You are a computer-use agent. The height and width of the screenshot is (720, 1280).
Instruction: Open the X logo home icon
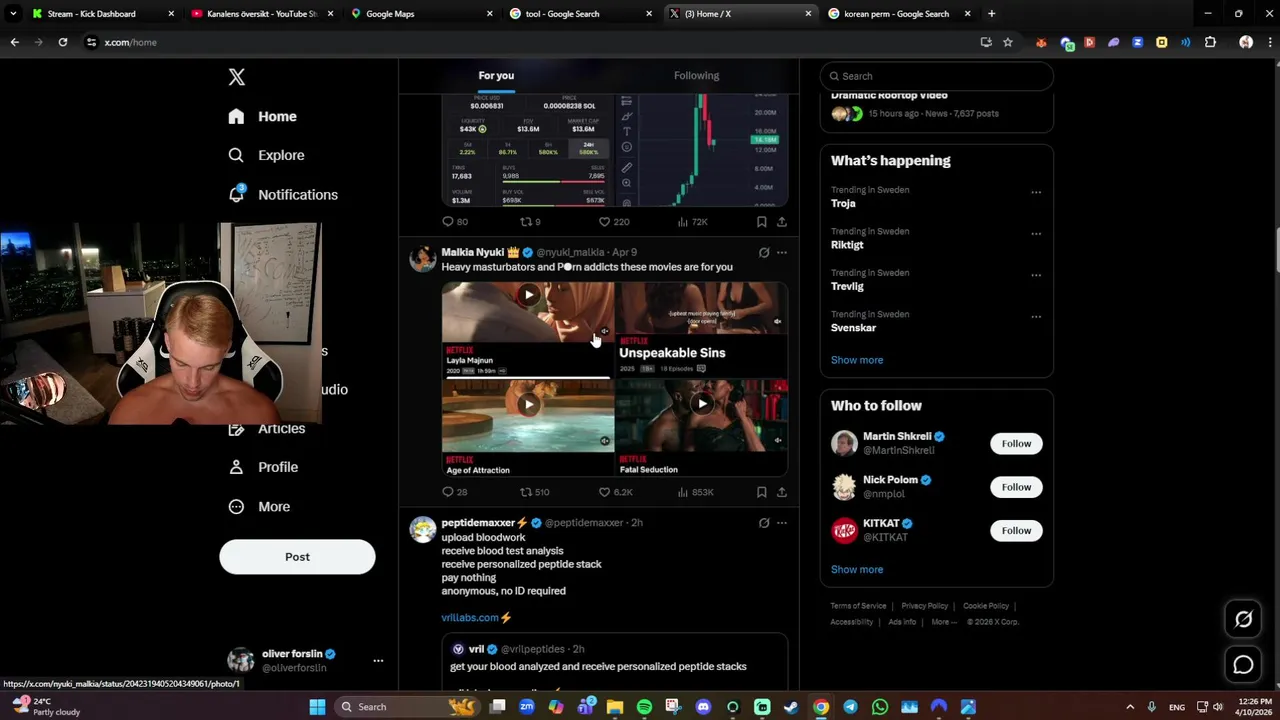pos(236,77)
